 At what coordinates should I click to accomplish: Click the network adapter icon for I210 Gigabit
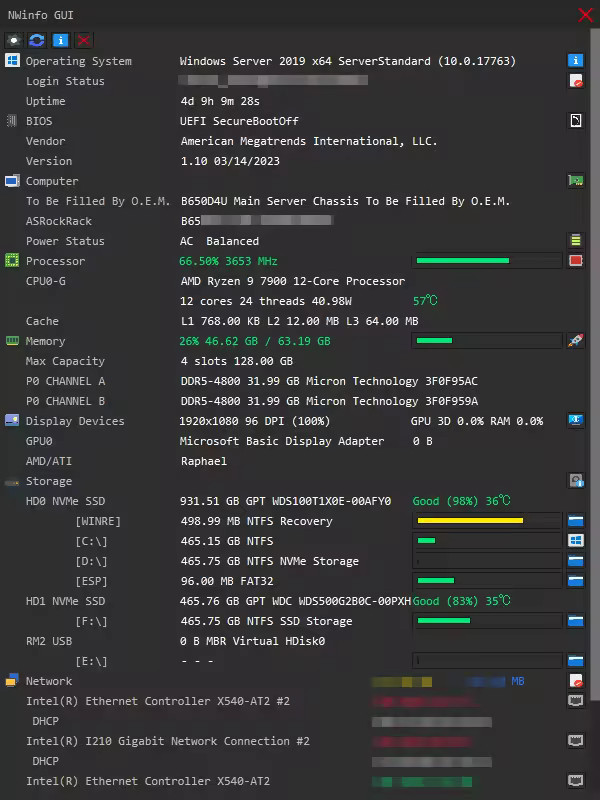click(575, 741)
